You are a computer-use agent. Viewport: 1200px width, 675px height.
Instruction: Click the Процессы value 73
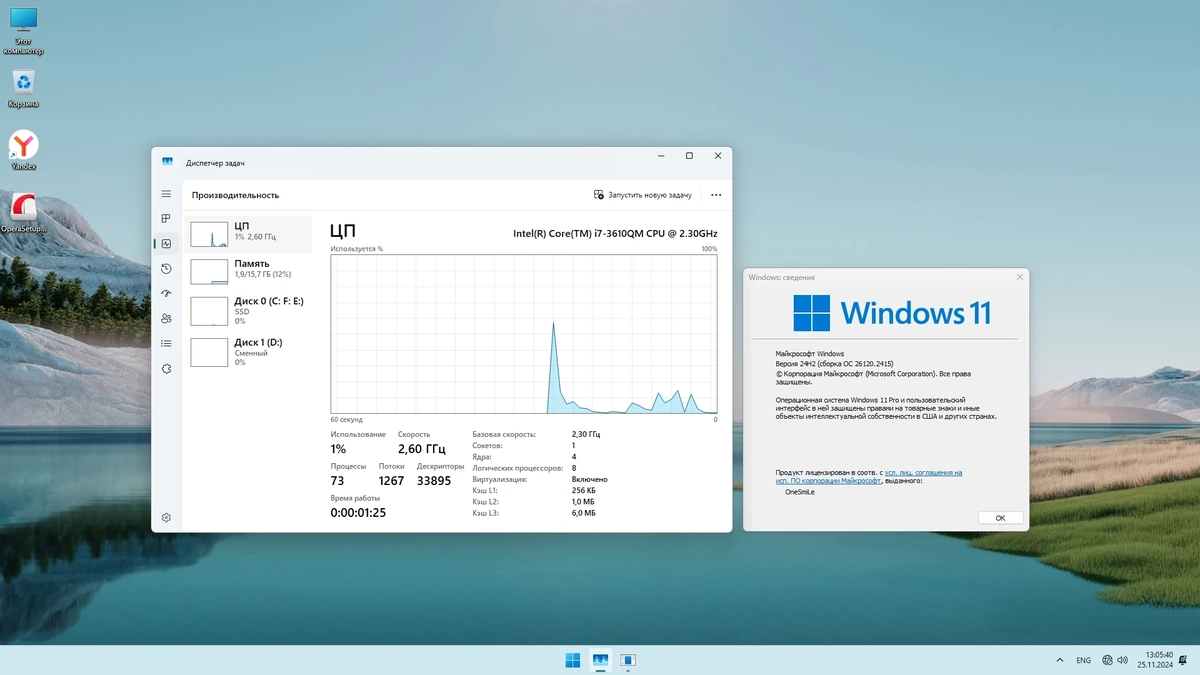tap(337, 481)
